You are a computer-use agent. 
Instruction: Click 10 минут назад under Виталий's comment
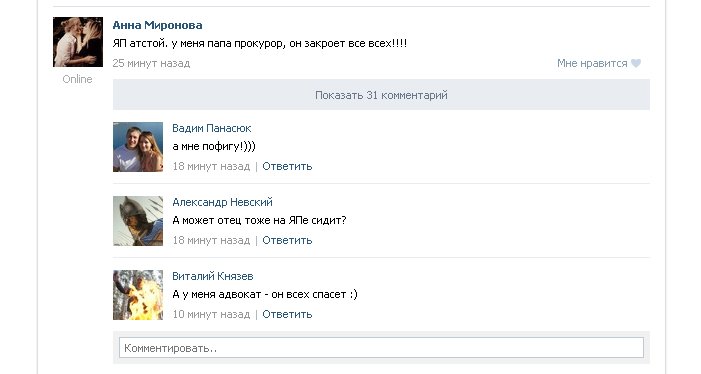[211, 314]
